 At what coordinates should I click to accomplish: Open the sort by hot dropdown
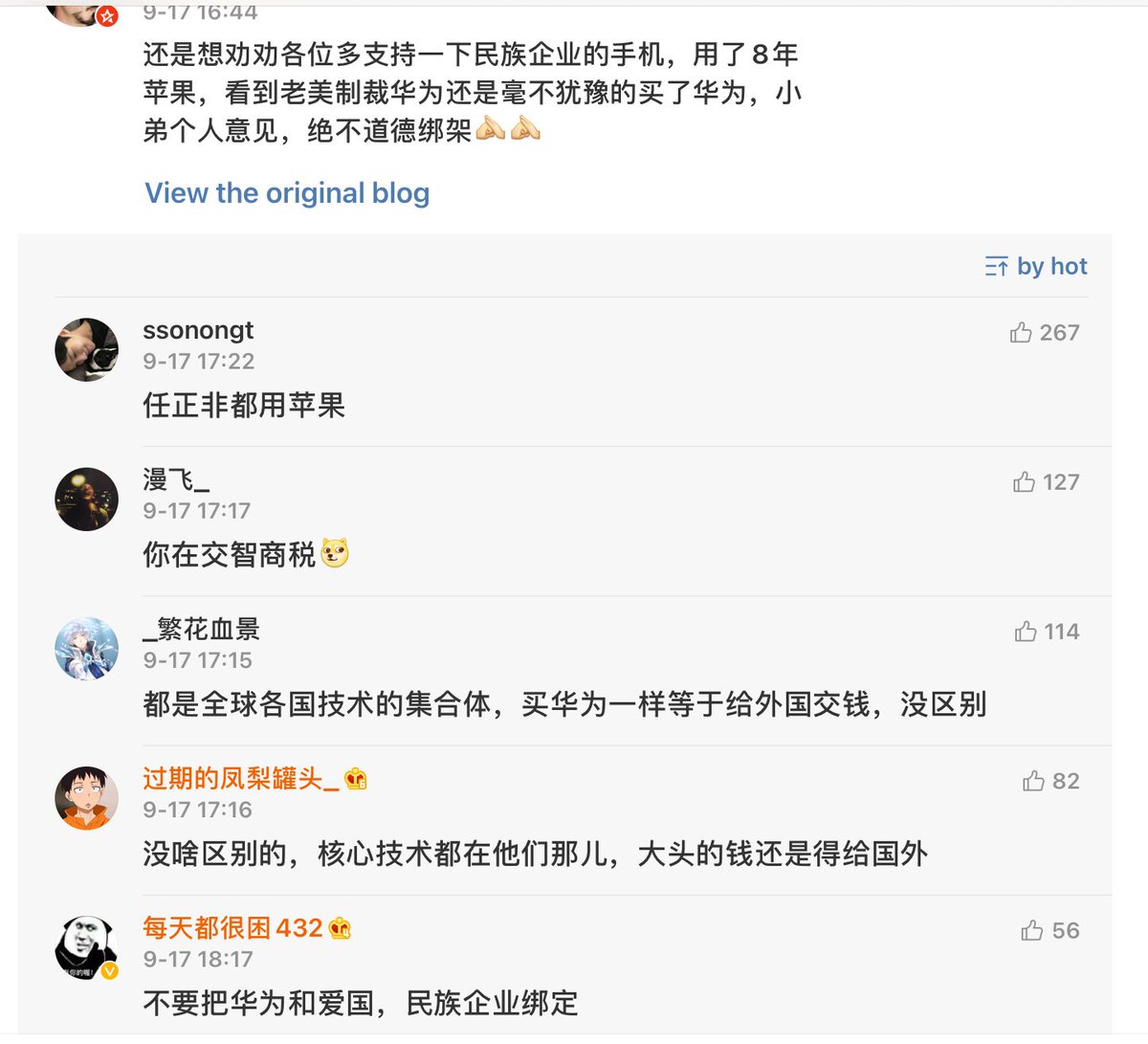1036,267
